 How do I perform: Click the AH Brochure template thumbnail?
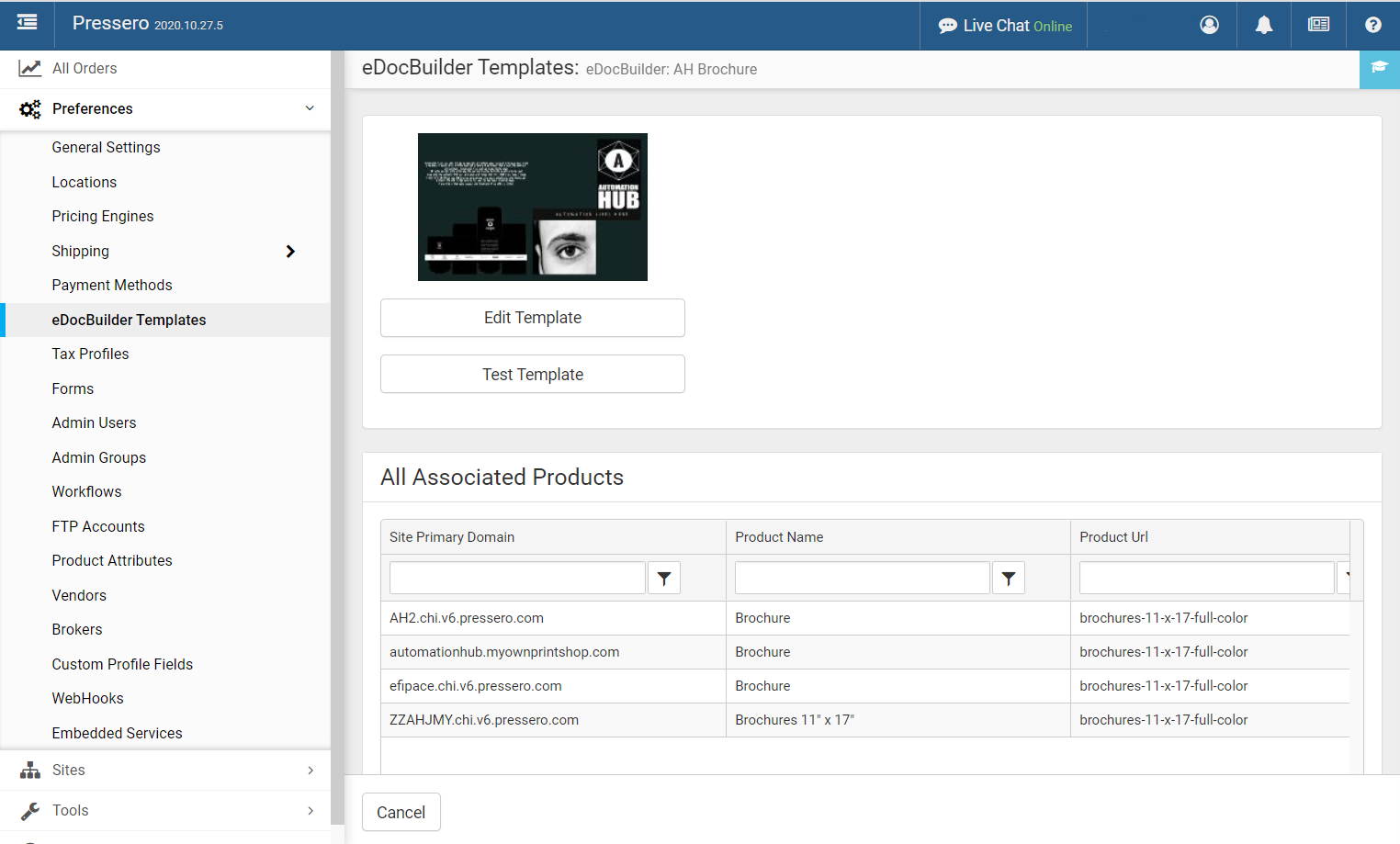(x=533, y=207)
